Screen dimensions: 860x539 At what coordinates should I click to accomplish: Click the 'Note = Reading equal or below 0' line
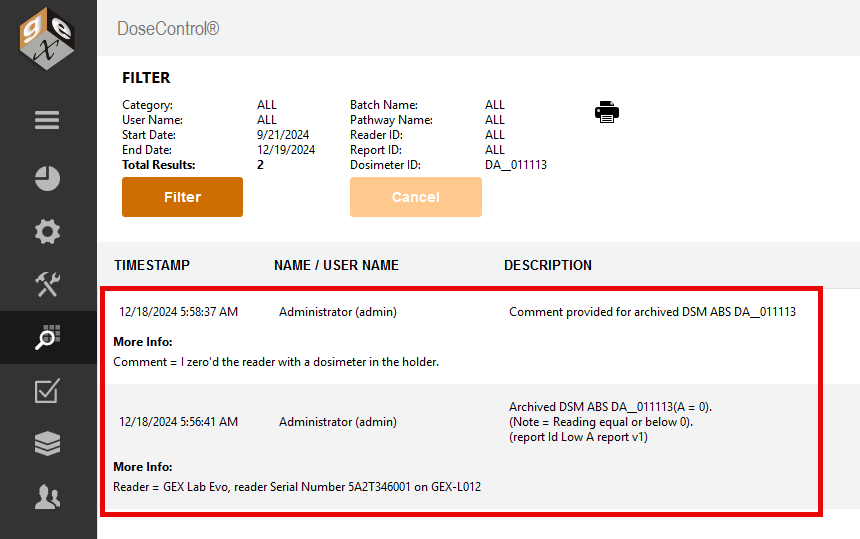601,422
